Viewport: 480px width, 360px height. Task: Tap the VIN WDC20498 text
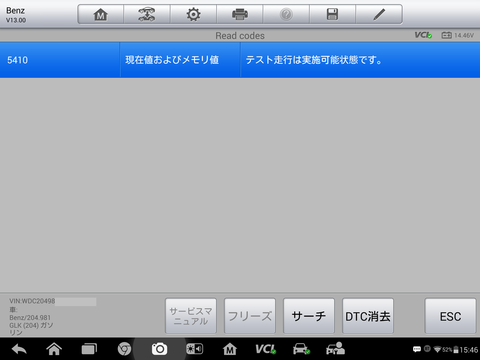tap(32, 301)
